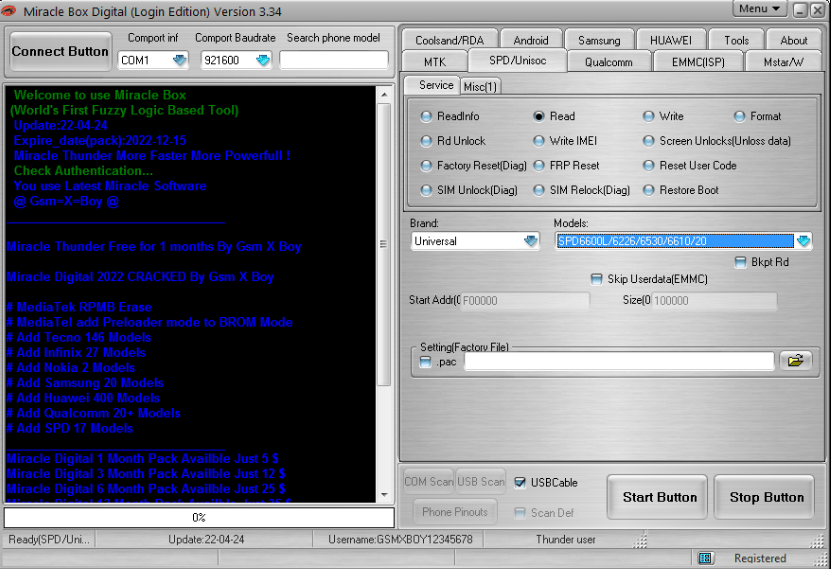The width and height of the screenshot is (831, 569).
Task: Click Username:GSMXBOY12345678 in status bar
Action: click(x=400, y=539)
